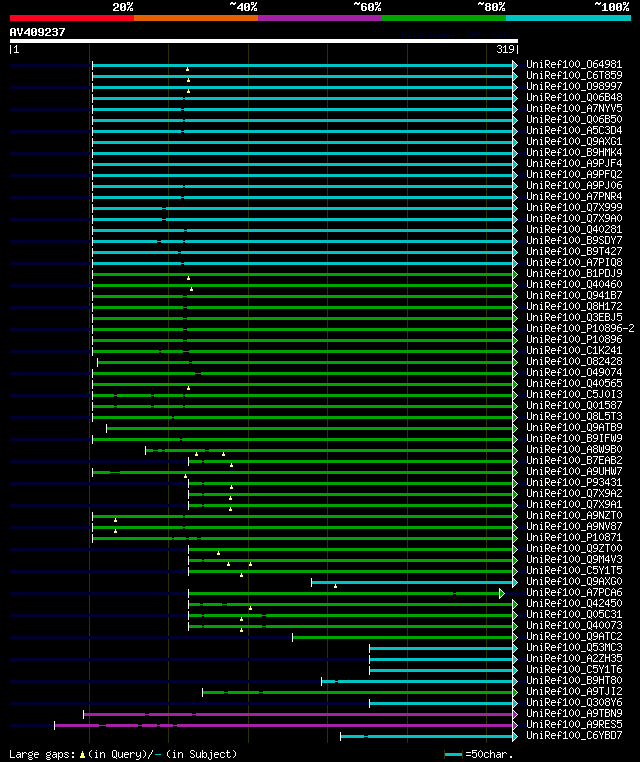The image size is (640, 762).
Task: Select the UniRef100_A9PJ06 label
Action: click(x=574, y=186)
